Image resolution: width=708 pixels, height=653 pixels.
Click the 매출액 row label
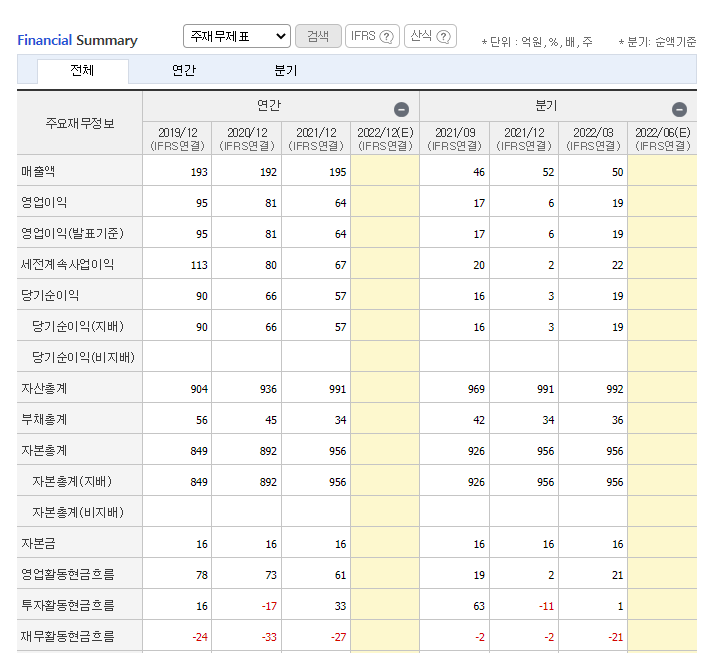pos(38,172)
